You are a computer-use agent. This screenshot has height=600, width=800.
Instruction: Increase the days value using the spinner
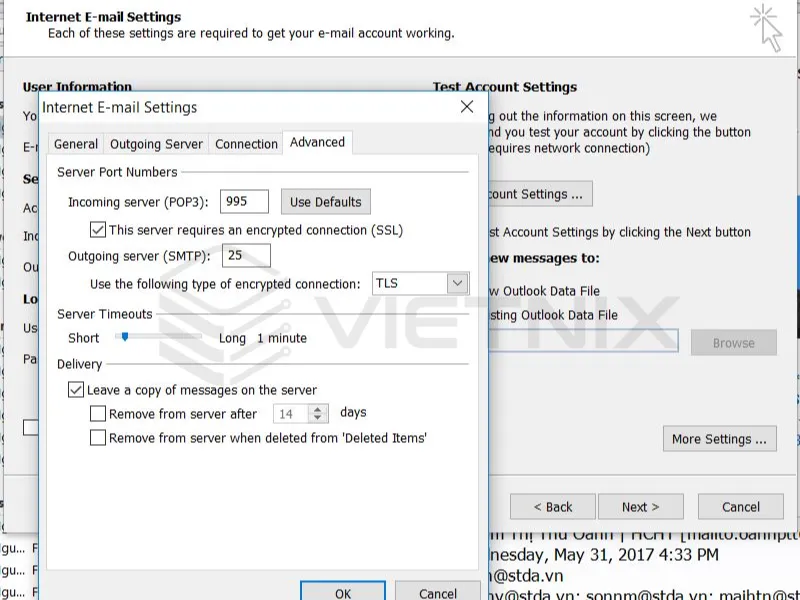point(315,409)
